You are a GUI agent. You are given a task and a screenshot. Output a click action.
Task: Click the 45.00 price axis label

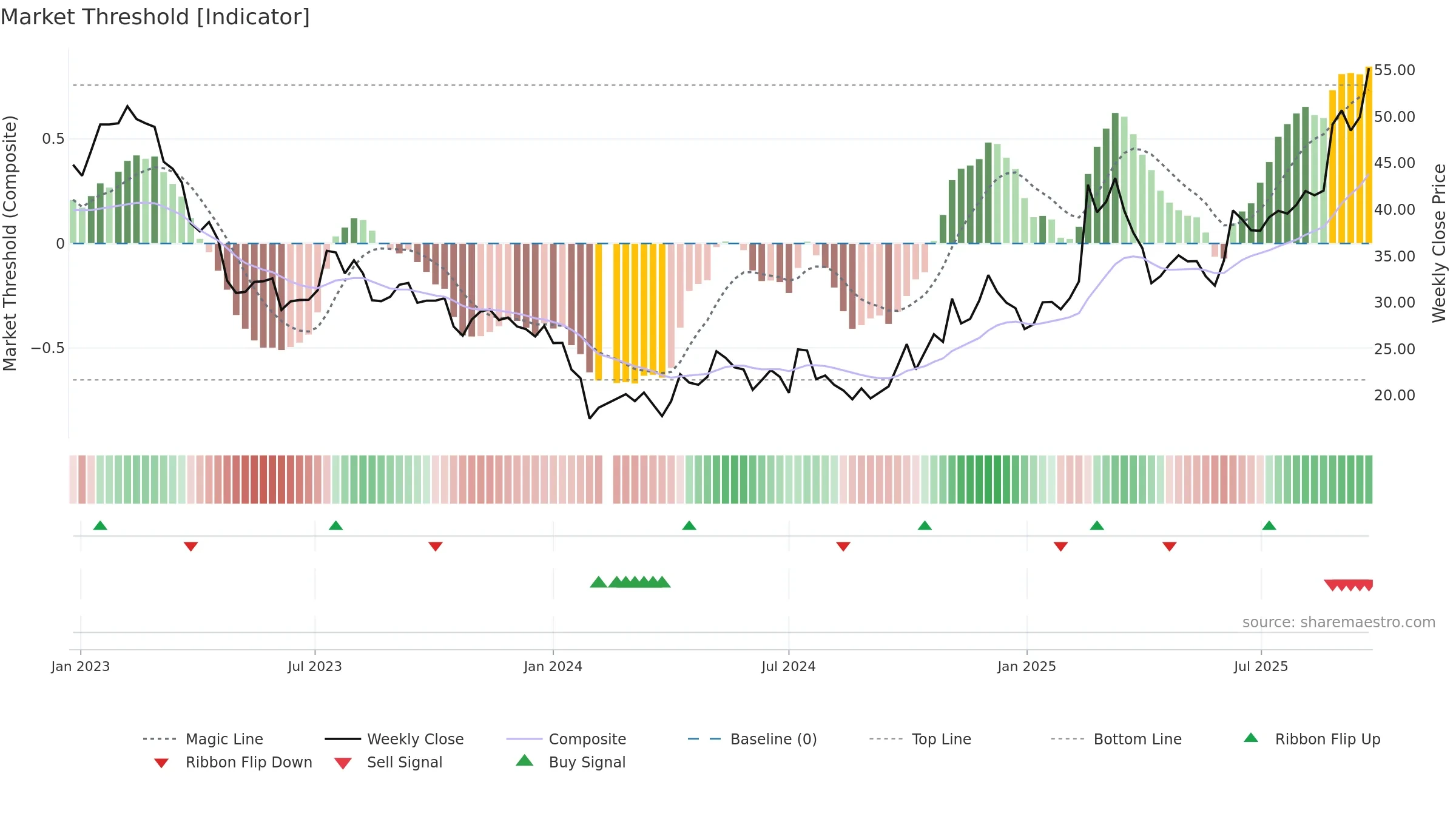pyautogui.click(x=1395, y=163)
